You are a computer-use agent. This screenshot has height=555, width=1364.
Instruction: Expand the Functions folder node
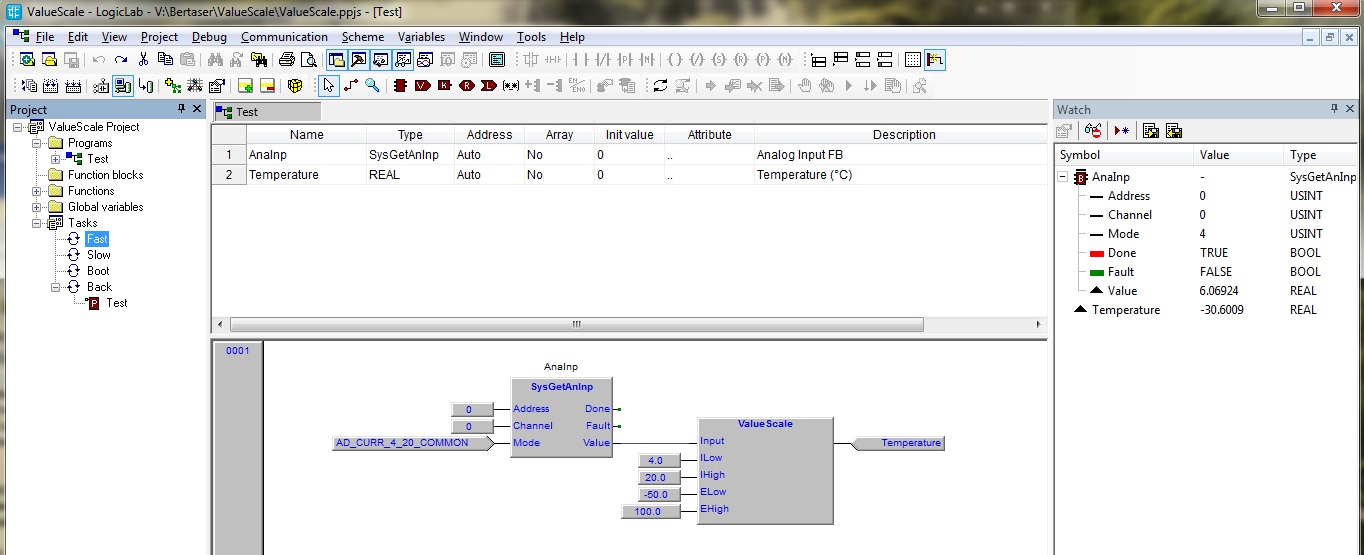pos(37,191)
